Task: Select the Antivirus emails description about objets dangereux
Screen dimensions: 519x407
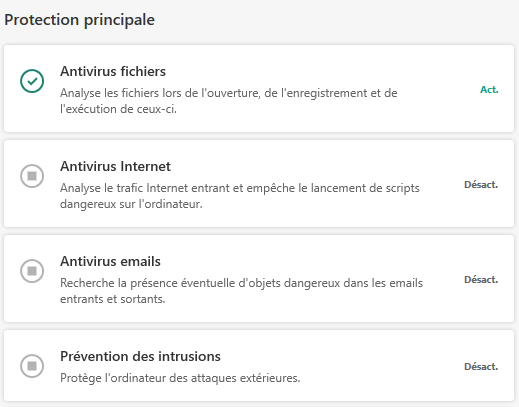Action: [x=241, y=291]
